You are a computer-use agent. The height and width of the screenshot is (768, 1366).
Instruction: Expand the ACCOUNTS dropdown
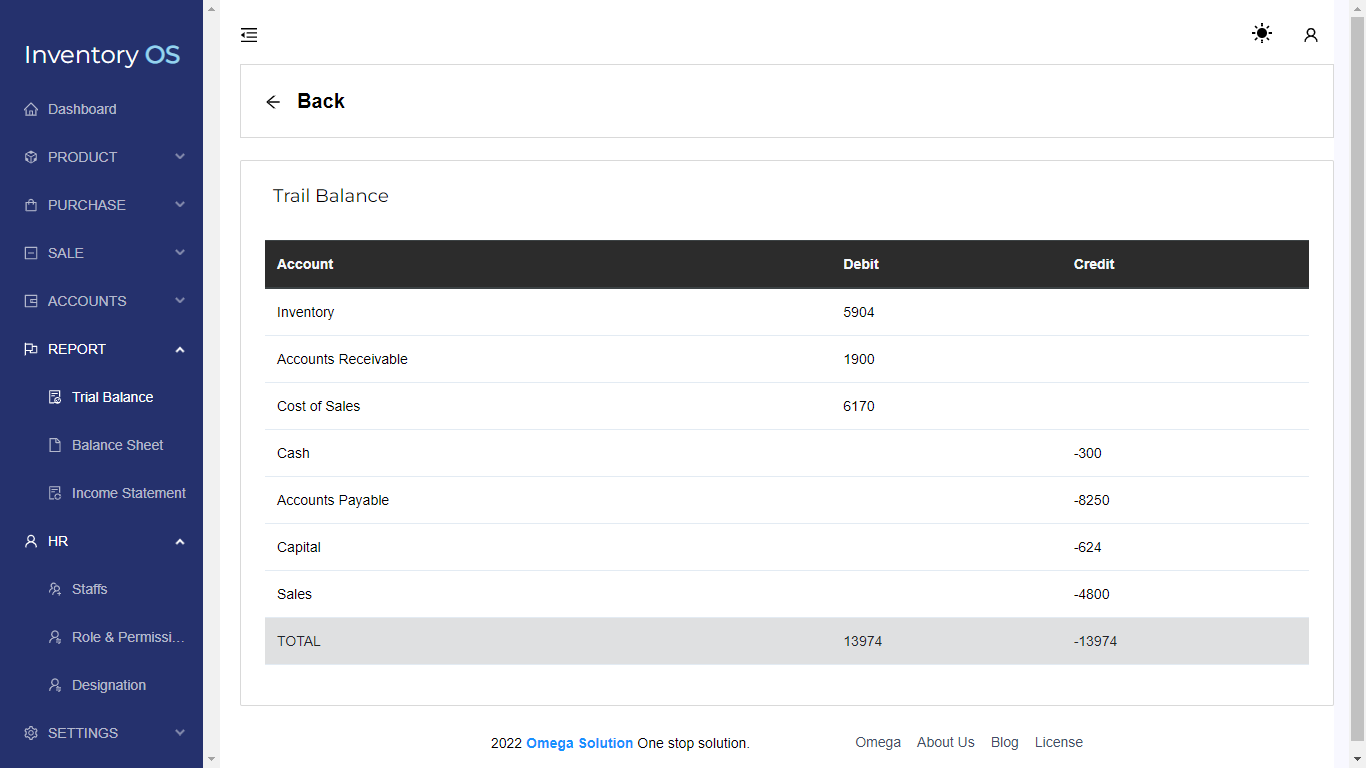click(x=87, y=301)
